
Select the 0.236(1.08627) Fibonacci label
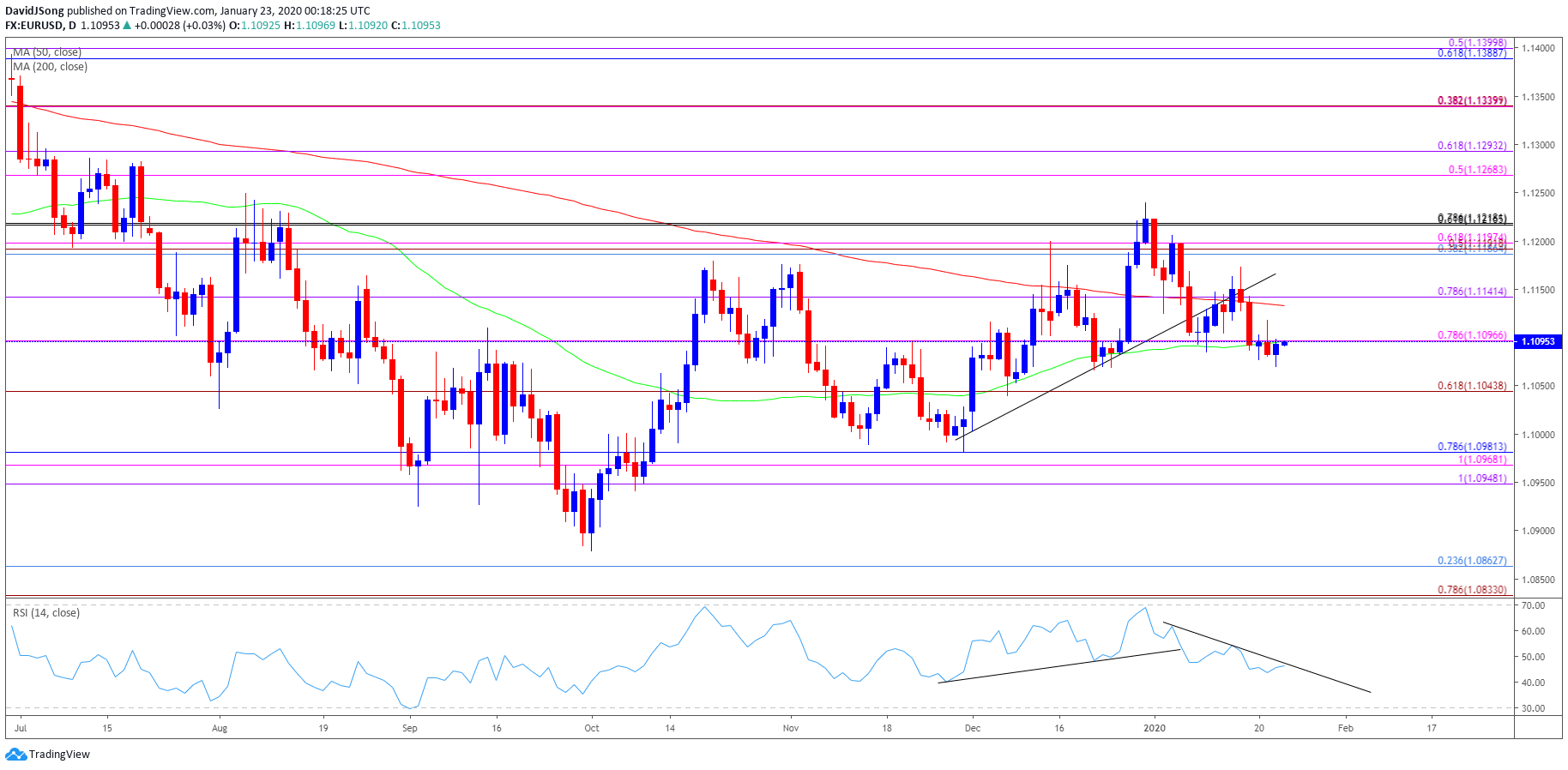coord(1472,561)
